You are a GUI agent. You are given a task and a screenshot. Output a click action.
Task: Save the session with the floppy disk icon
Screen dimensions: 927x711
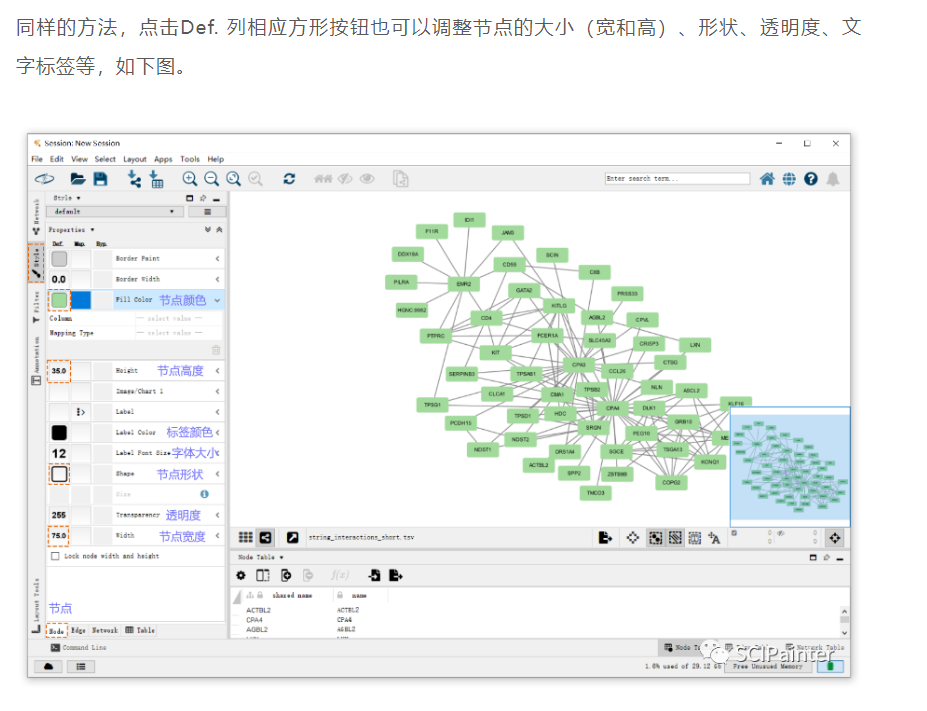pyautogui.click(x=101, y=178)
